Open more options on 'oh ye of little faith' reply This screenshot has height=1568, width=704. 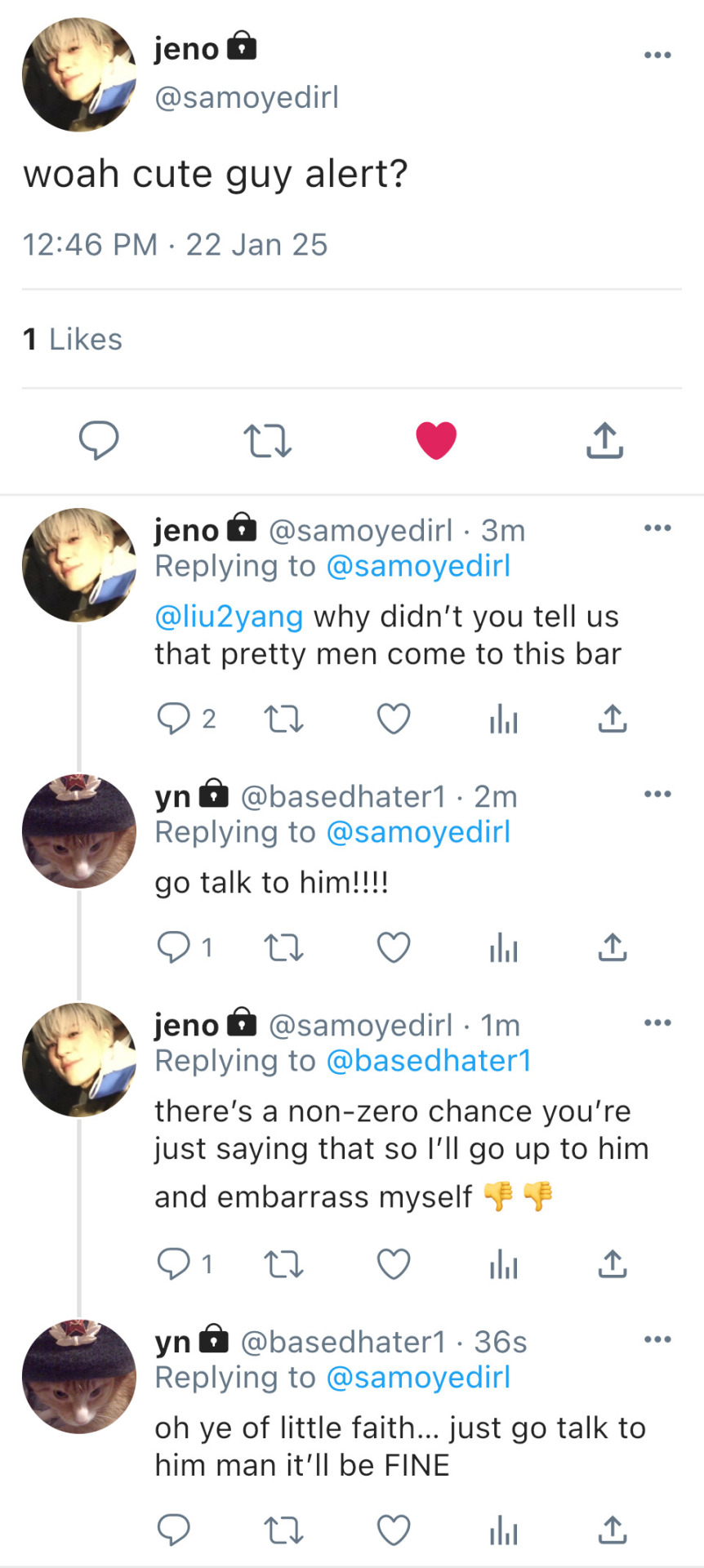pyautogui.click(x=657, y=1339)
